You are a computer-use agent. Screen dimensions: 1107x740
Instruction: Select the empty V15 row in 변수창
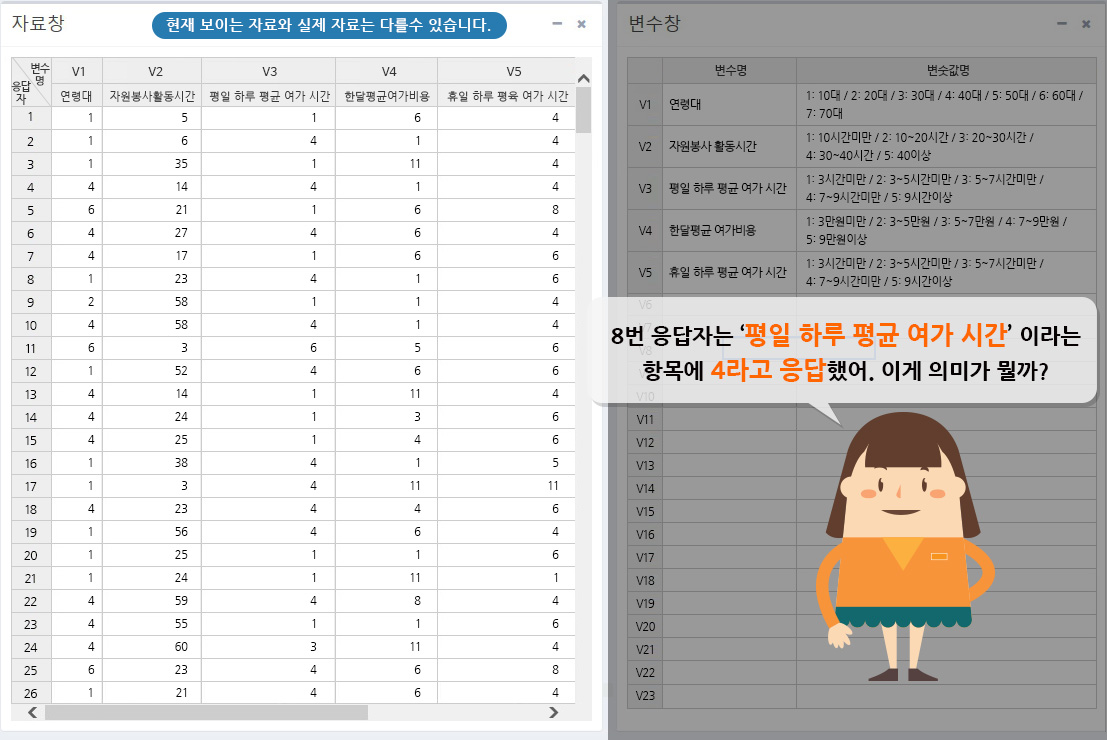click(862, 511)
